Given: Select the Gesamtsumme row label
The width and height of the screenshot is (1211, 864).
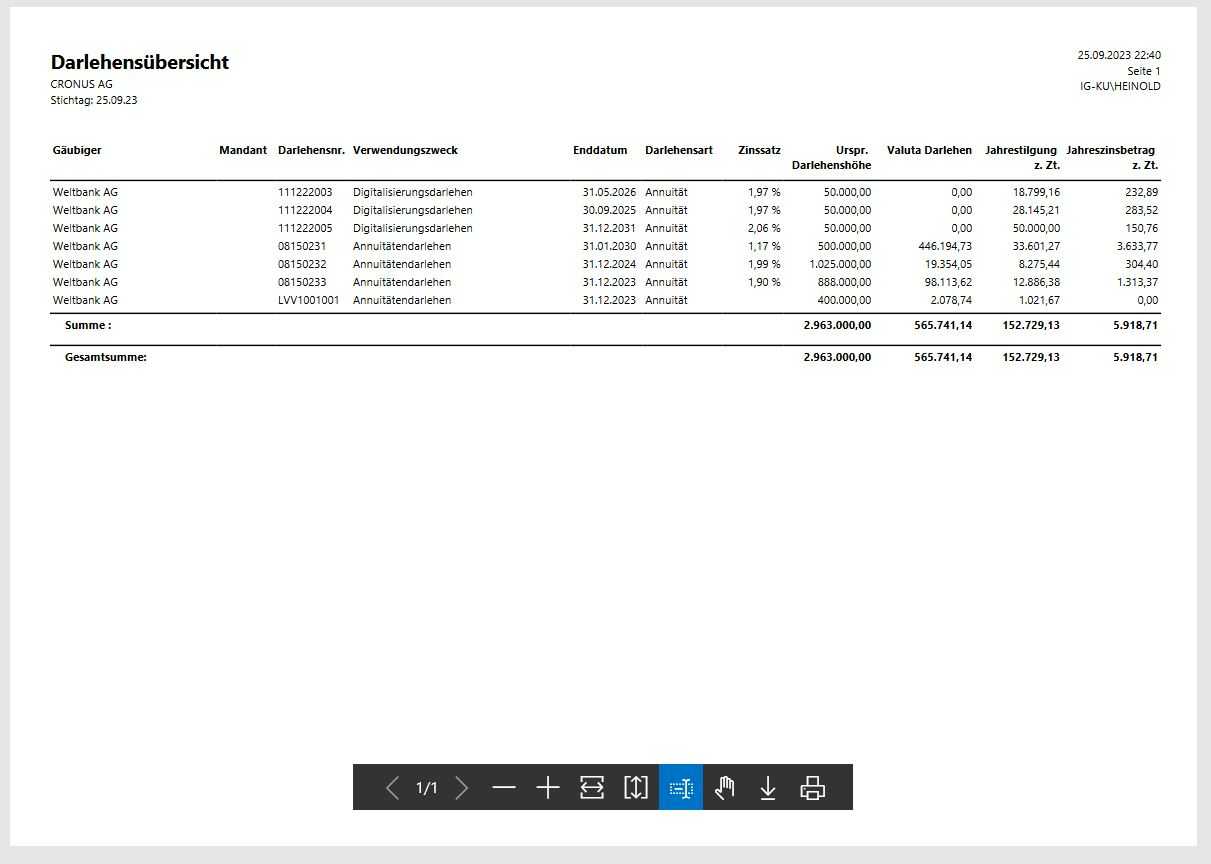Looking at the screenshot, I should point(106,357).
